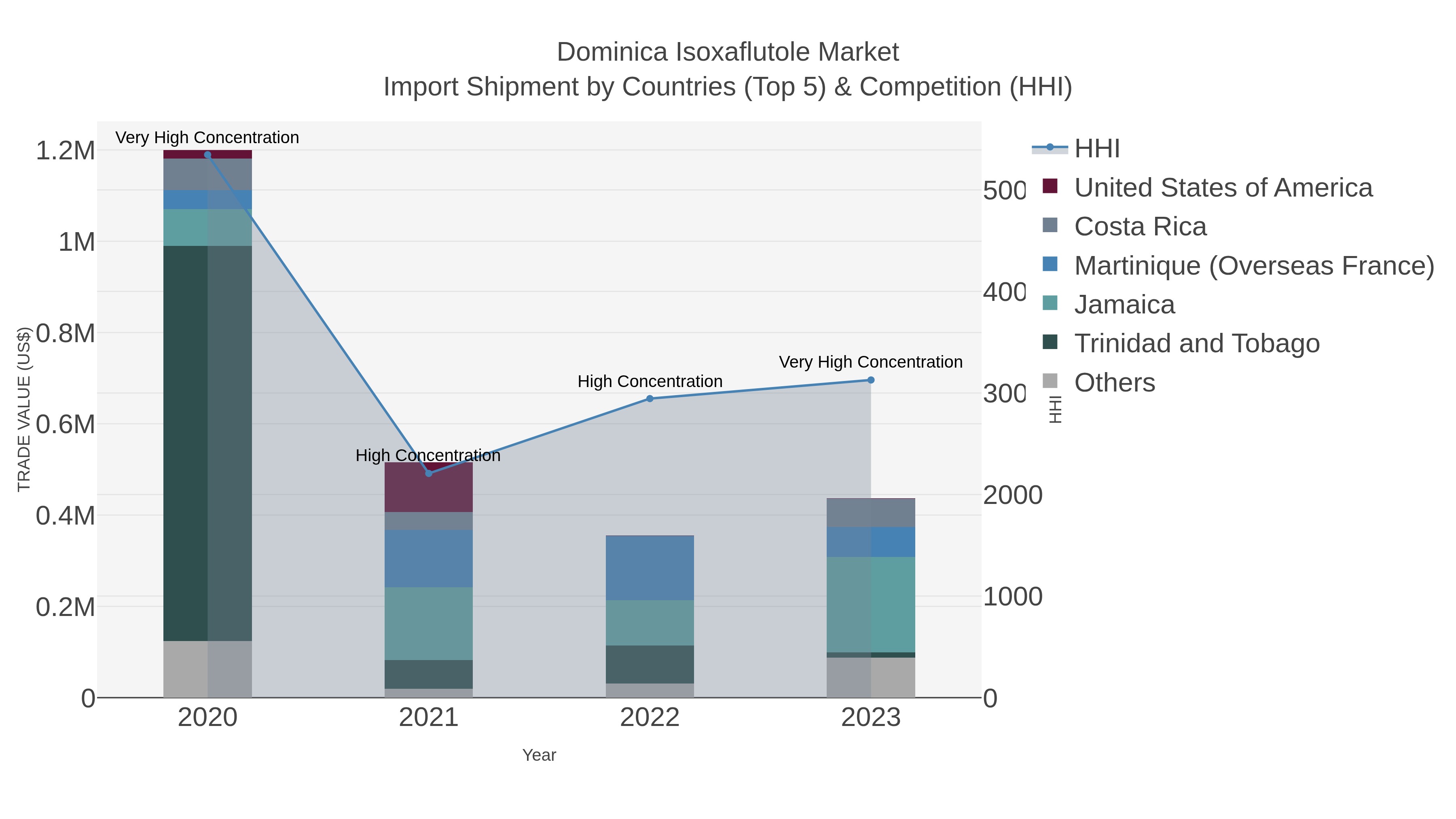Click Jamaica segment in 2023 bar

point(871,605)
